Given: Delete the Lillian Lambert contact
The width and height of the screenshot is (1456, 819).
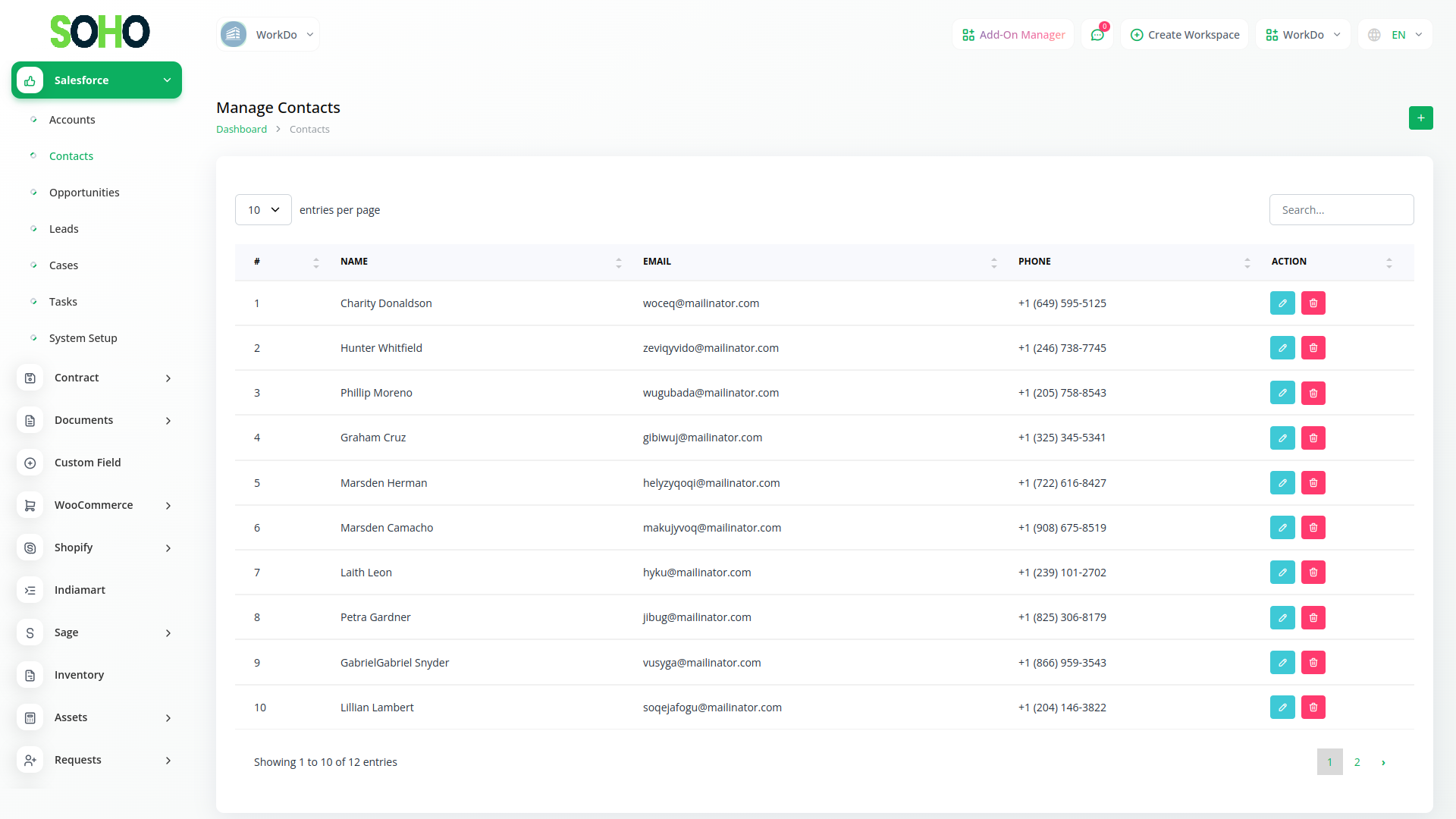Looking at the screenshot, I should [1313, 708].
